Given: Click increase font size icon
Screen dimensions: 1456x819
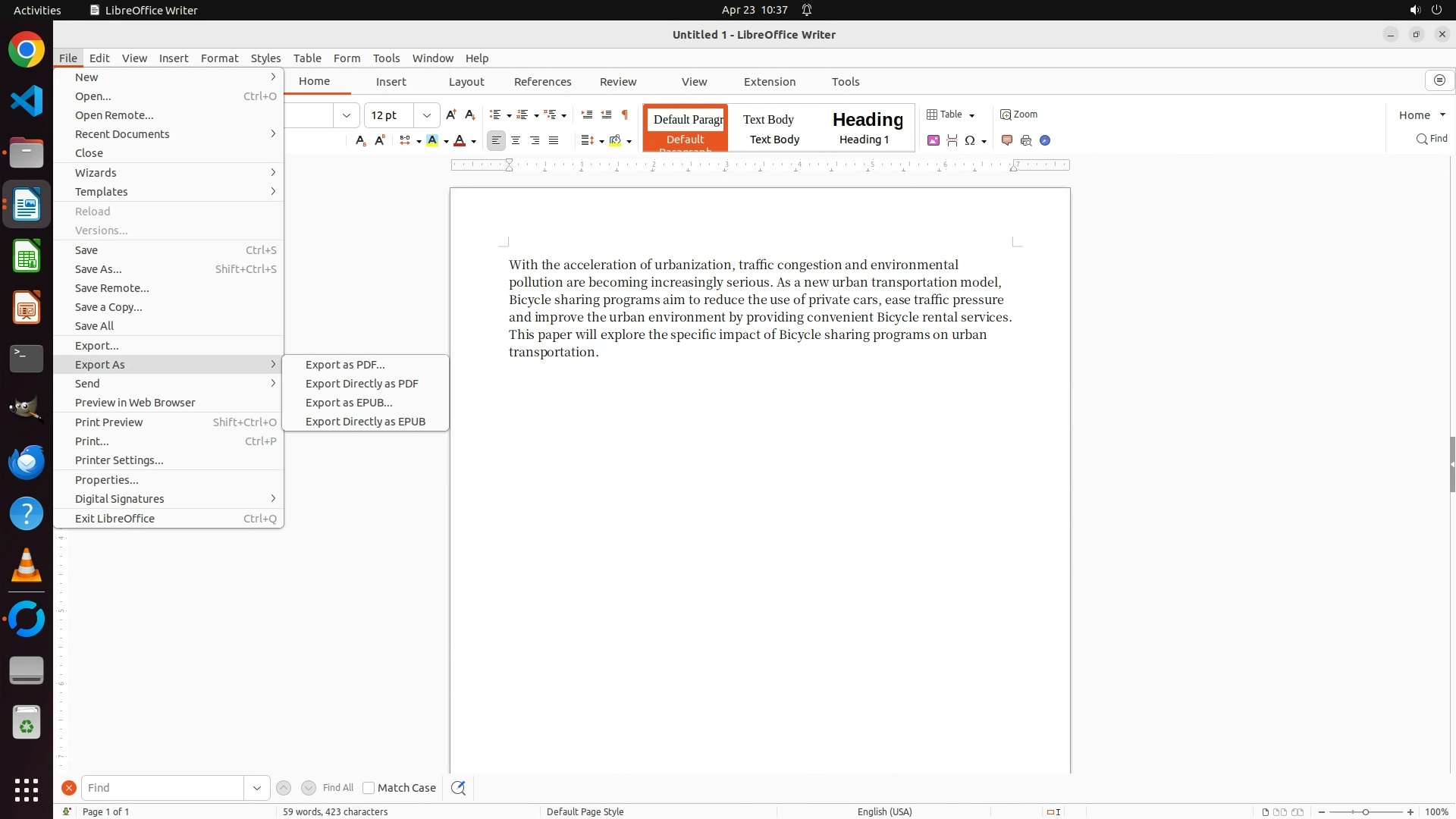Looking at the screenshot, I should 451,115.
